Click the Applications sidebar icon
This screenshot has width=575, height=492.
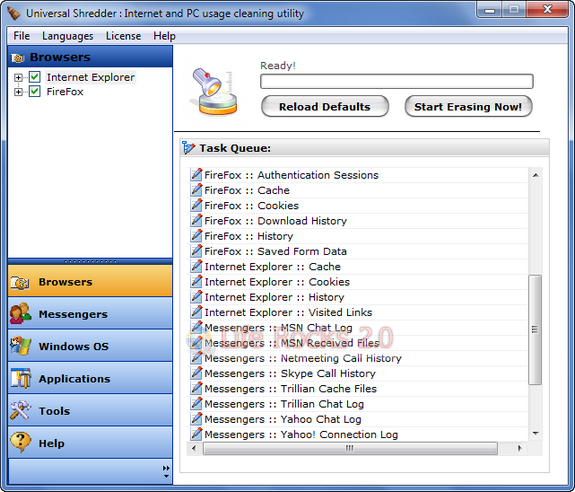pyautogui.click(x=20, y=378)
